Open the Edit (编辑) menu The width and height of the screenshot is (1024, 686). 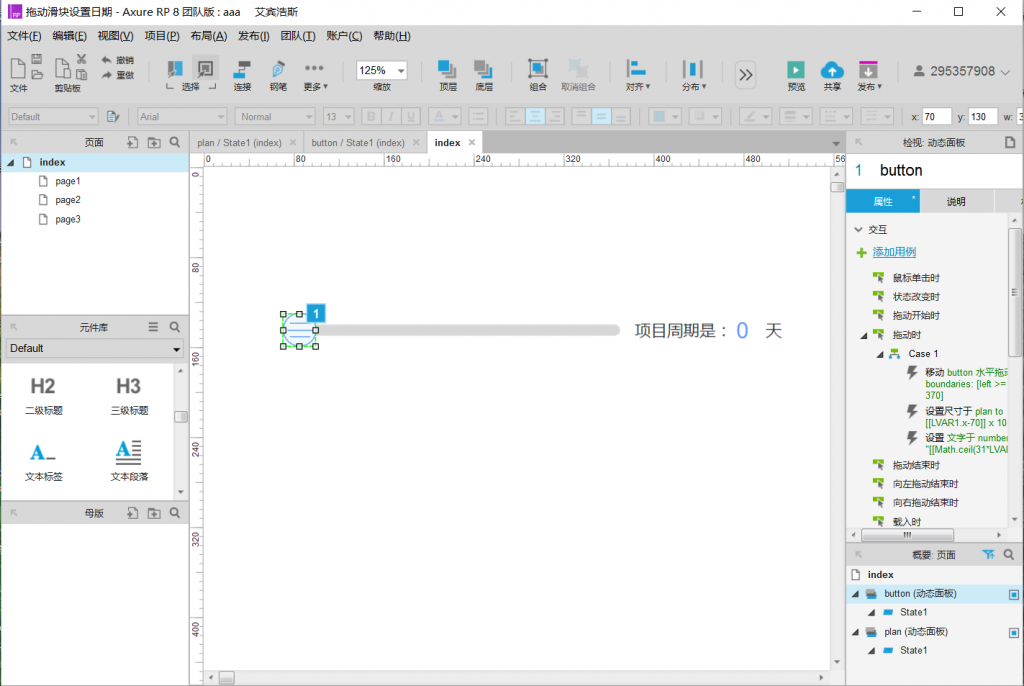pos(69,36)
